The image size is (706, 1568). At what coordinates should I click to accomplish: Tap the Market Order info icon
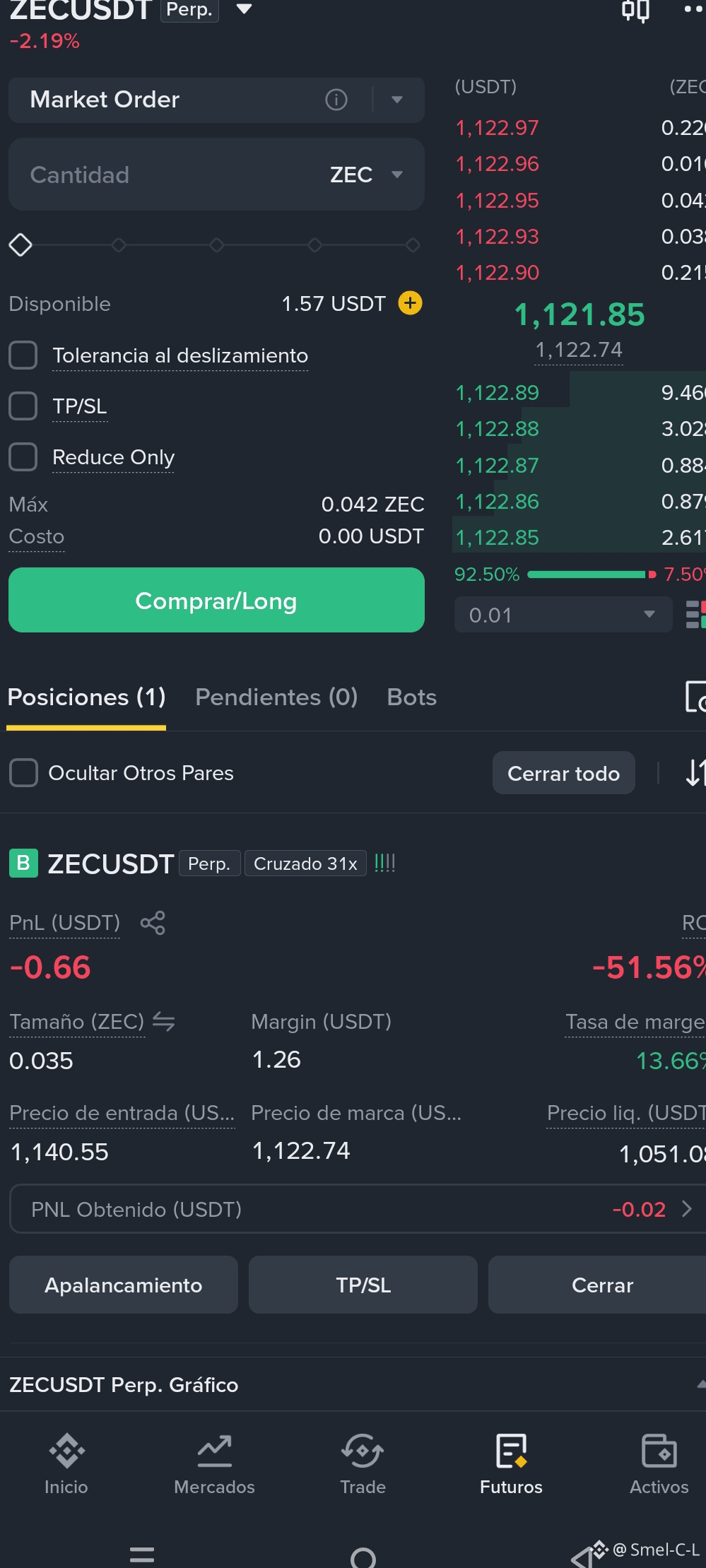pyautogui.click(x=336, y=100)
